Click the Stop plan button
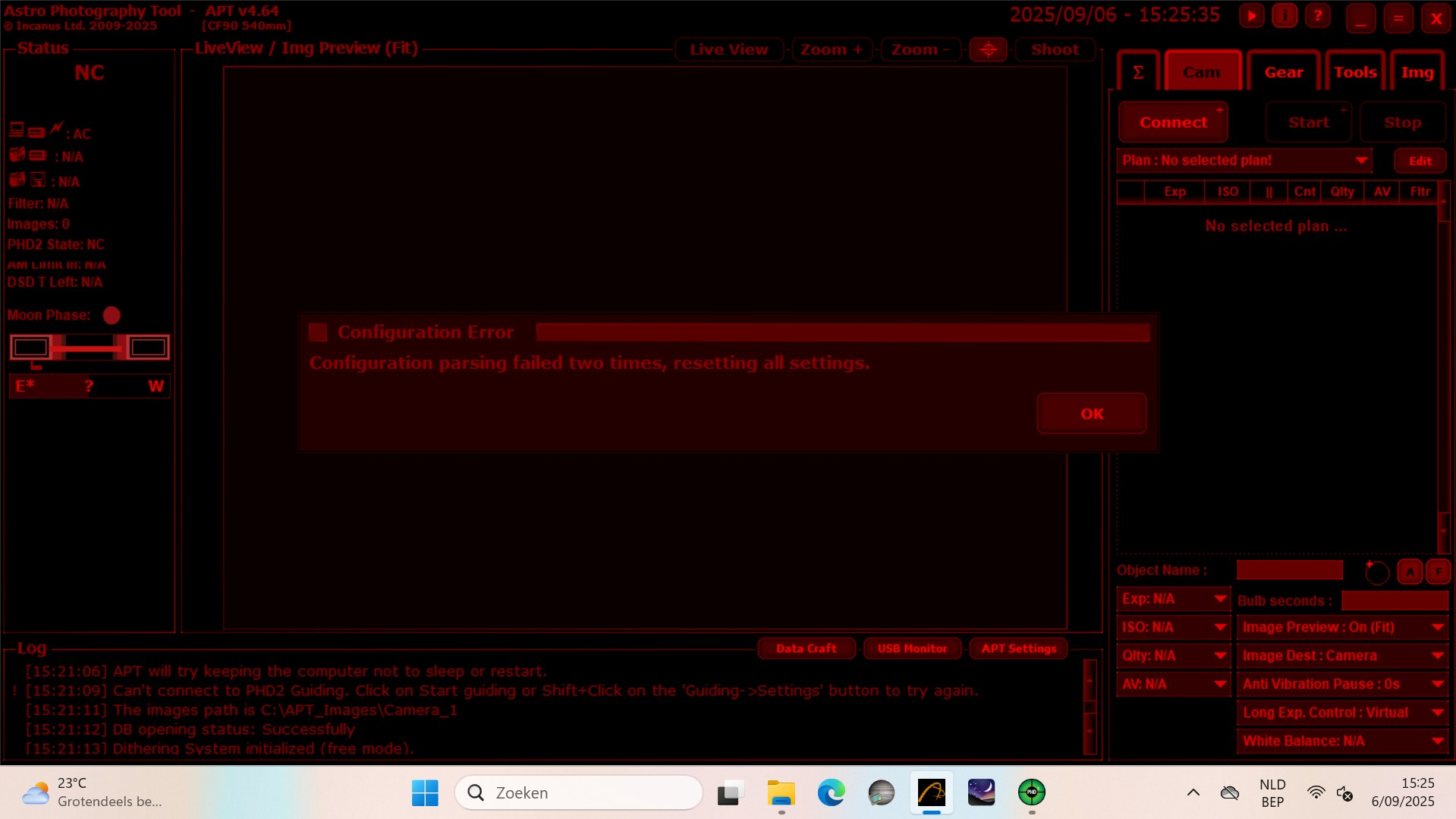 tap(1402, 122)
